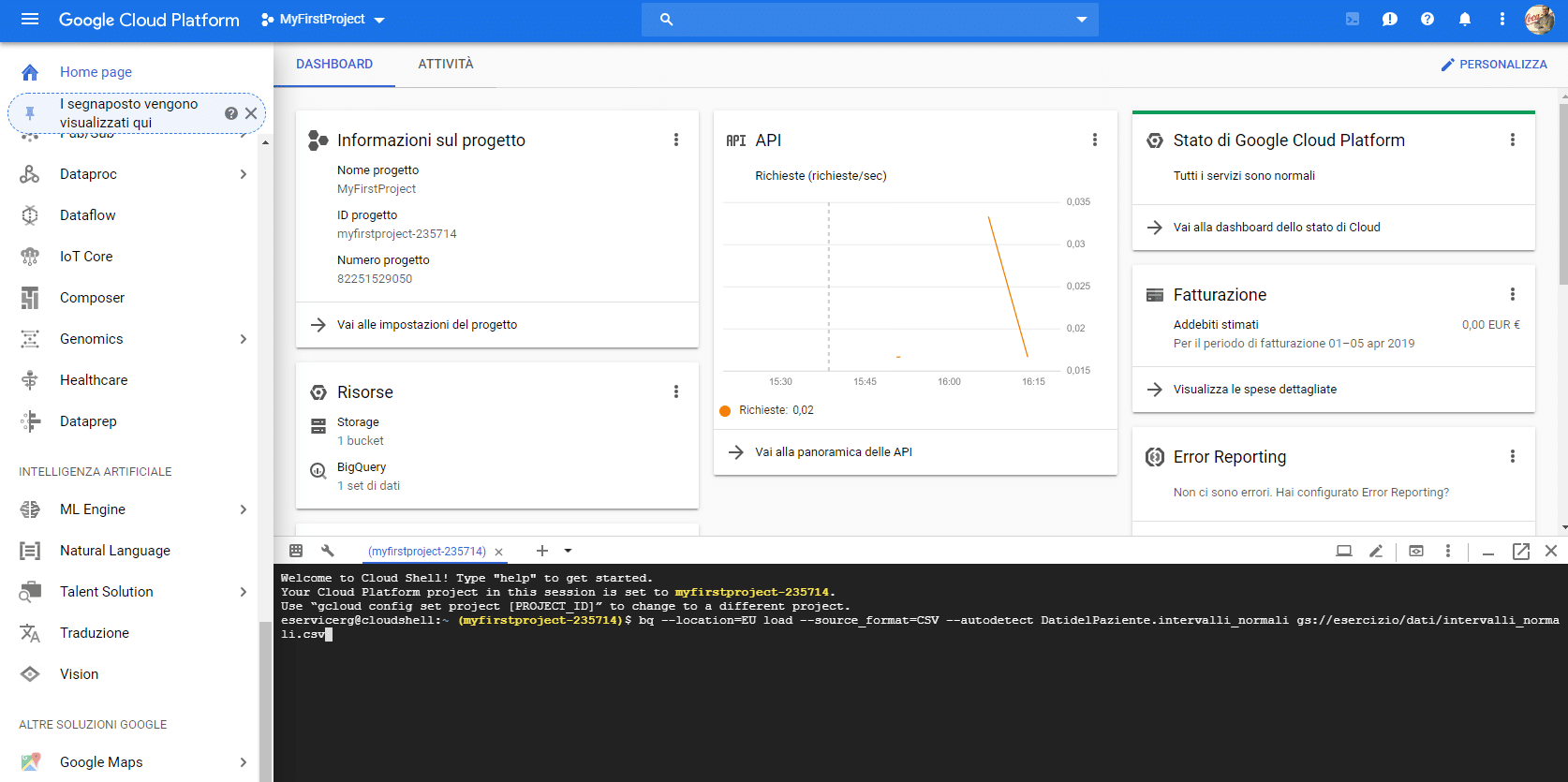Click the Home page house icon
Viewport: 1568px width, 782px height.
[x=30, y=72]
